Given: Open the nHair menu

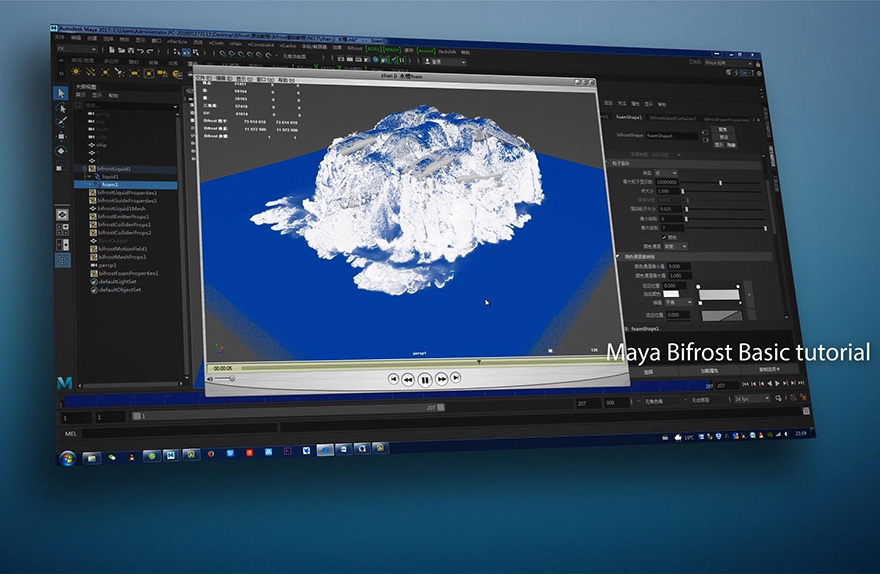Looking at the screenshot, I should coord(235,43).
